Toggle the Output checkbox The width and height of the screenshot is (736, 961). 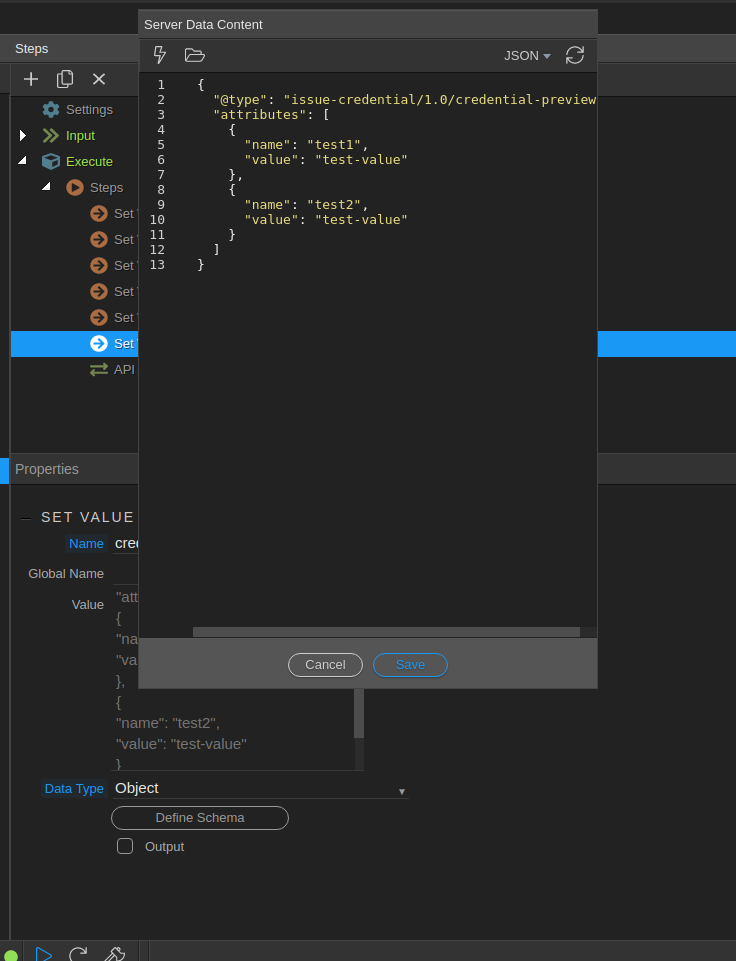click(x=125, y=846)
